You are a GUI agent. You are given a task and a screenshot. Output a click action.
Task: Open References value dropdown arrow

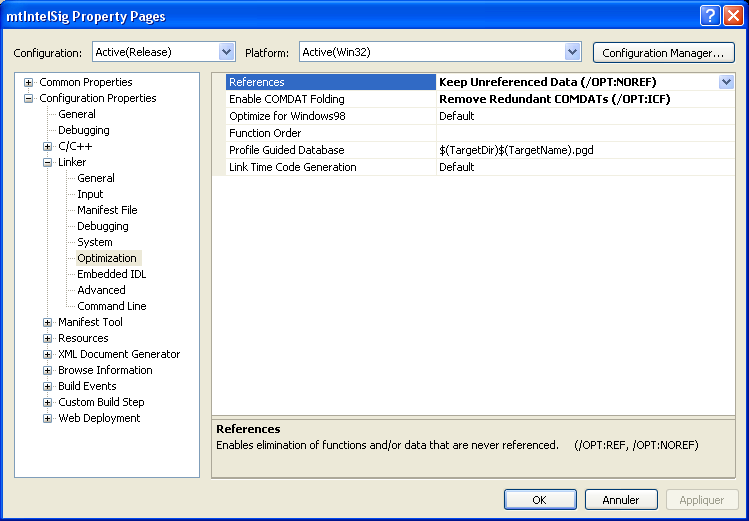tap(726, 82)
